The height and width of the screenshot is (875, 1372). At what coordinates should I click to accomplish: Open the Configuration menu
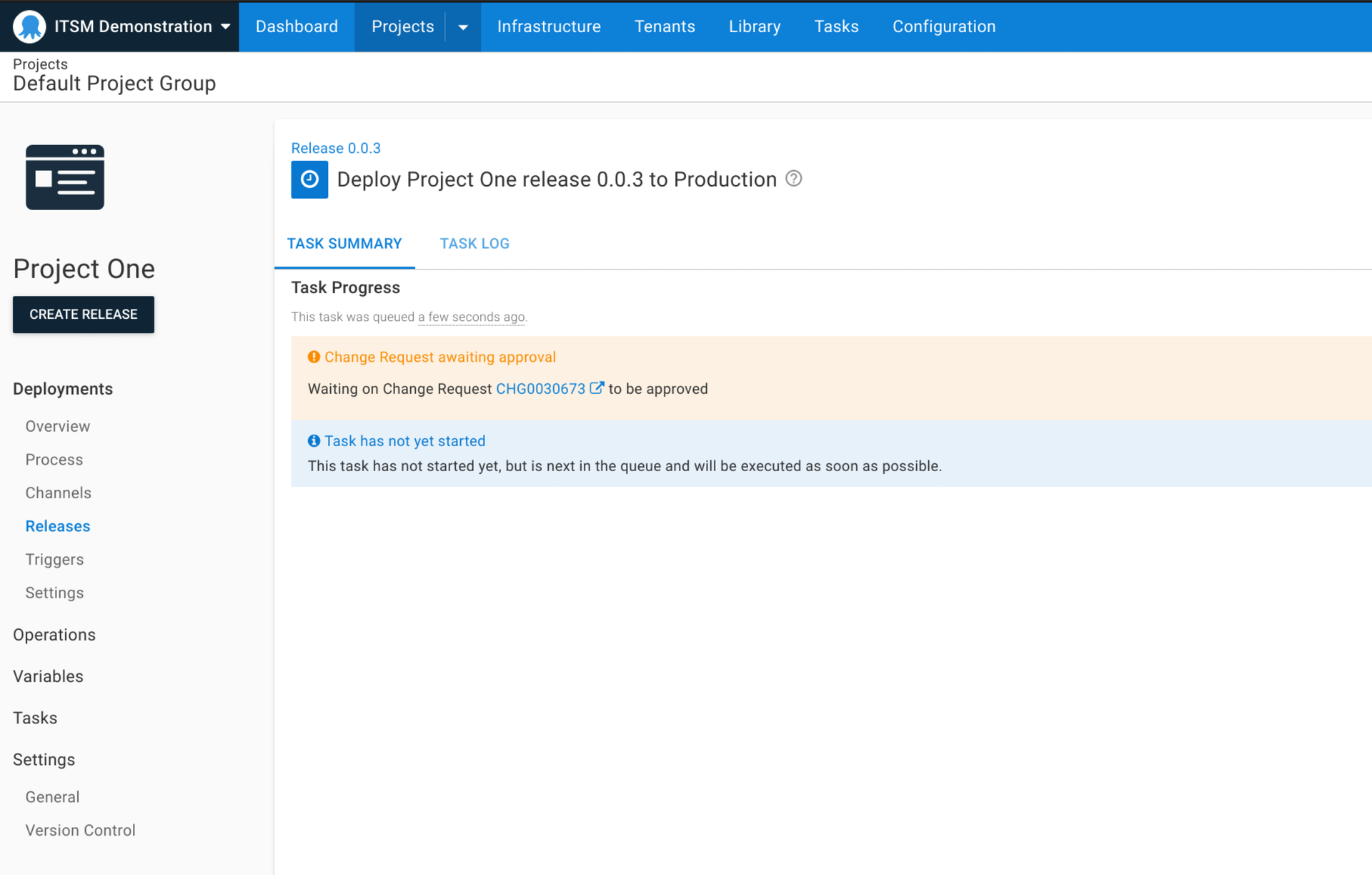point(944,26)
